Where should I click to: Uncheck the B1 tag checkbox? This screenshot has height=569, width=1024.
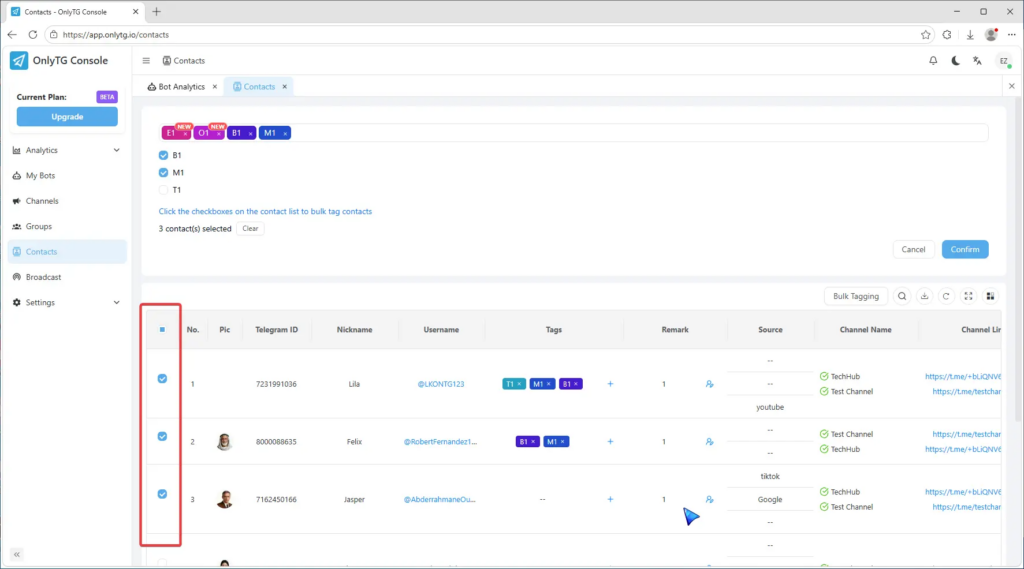[164, 155]
